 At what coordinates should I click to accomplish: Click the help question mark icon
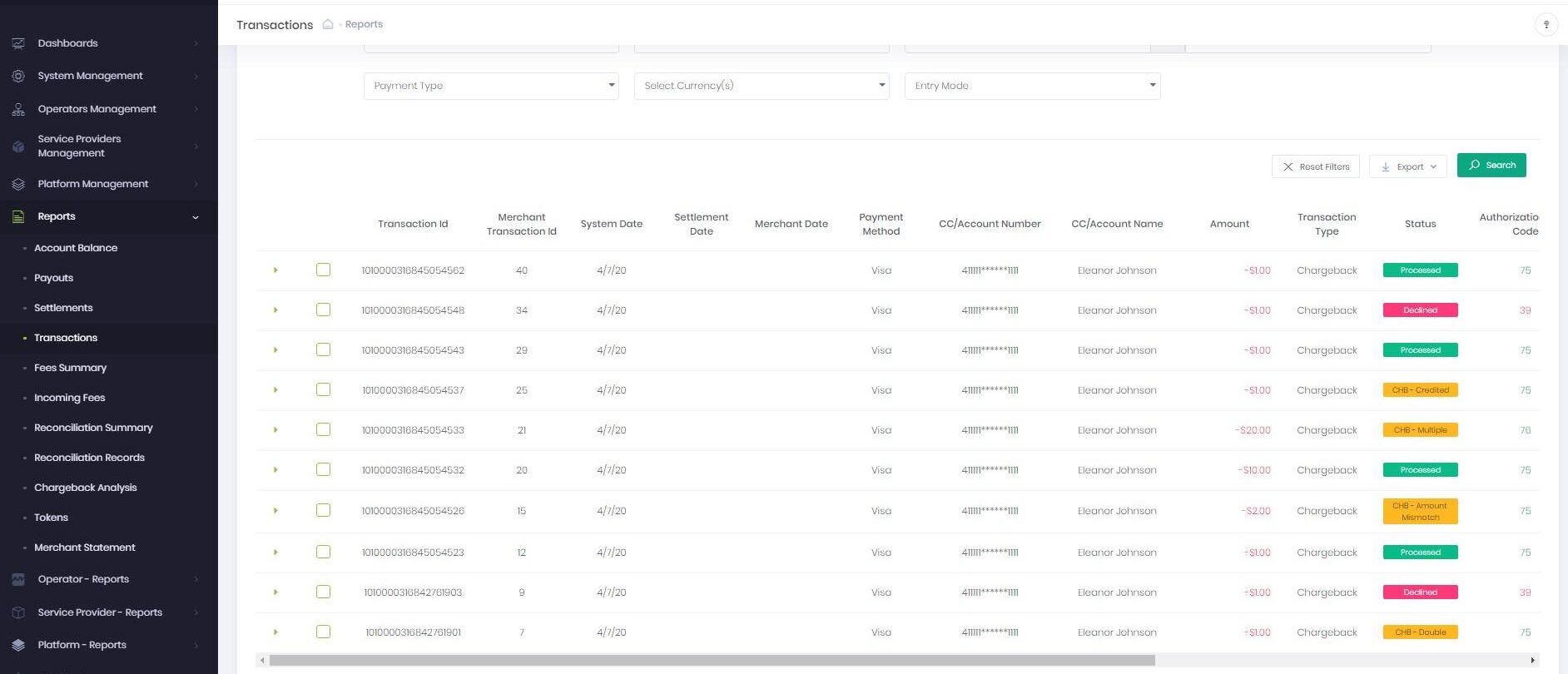[x=1546, y=25]
